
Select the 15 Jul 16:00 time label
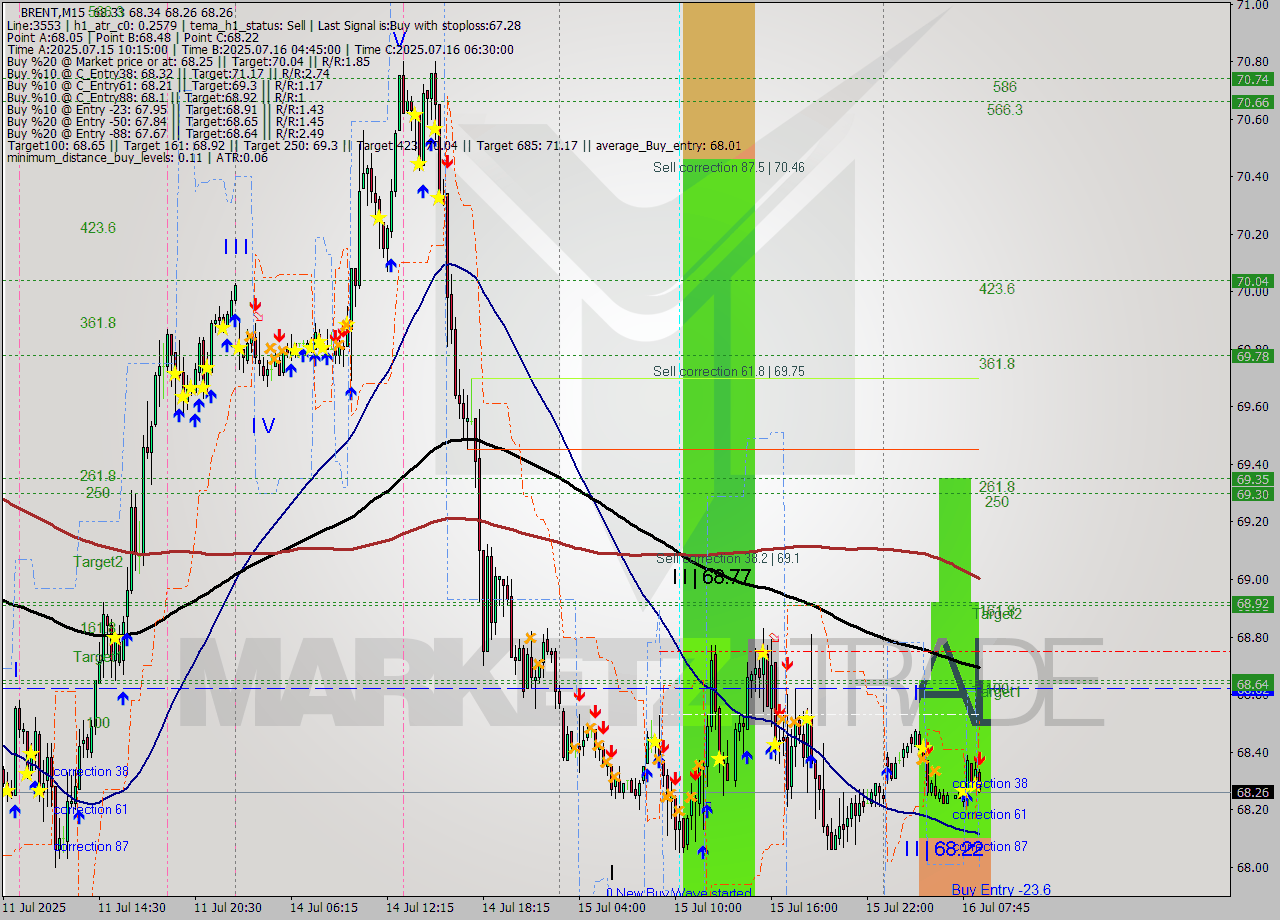[803, 908]
